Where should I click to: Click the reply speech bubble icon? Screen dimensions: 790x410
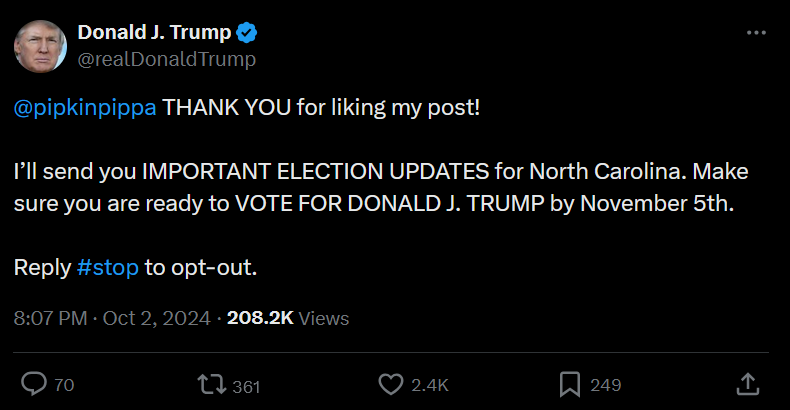point(35,384)
